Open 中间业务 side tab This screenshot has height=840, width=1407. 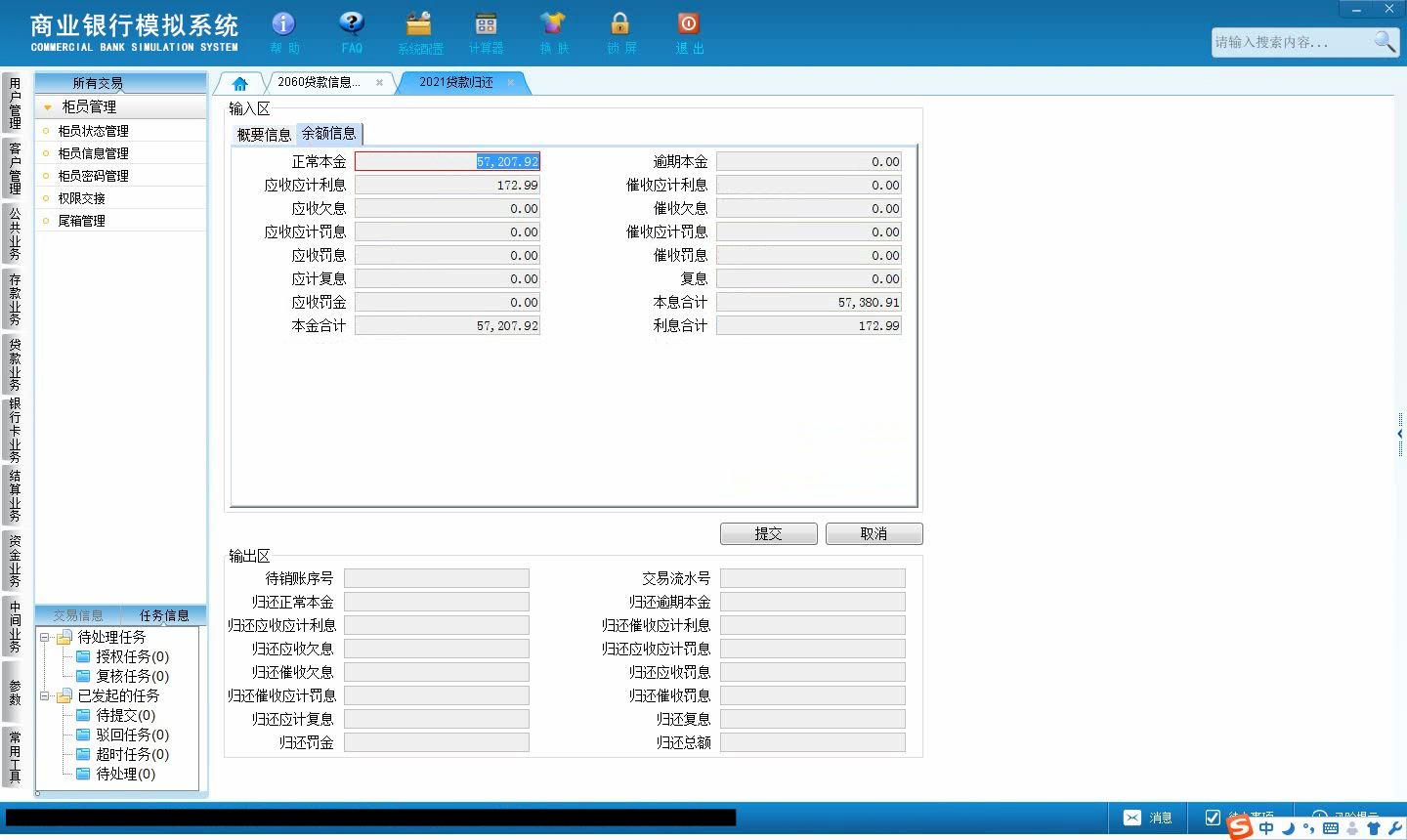point(14,627)
